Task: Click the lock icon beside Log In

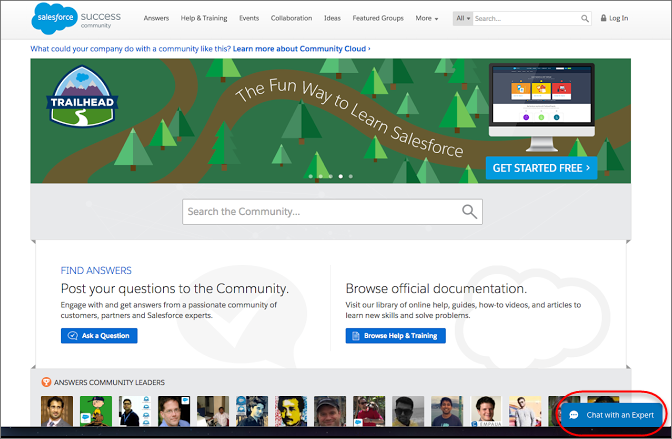Action: pyautogui.click(x=603, y=18)
